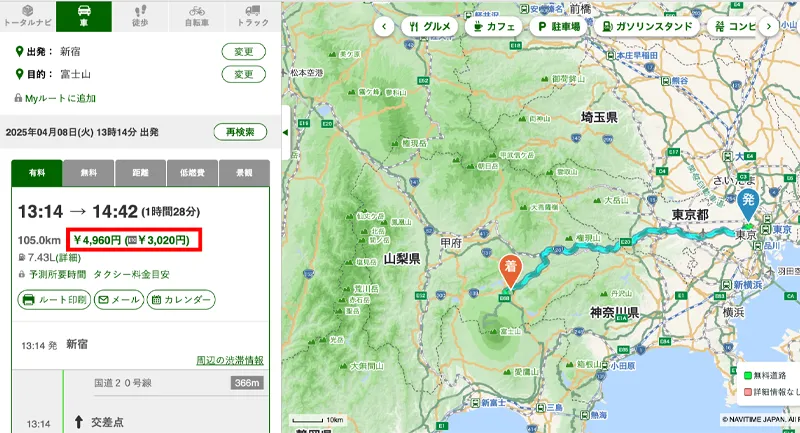Click the カレンダー calendar button
The height and width of the screenshot is (433, 800).
[181, 299]
